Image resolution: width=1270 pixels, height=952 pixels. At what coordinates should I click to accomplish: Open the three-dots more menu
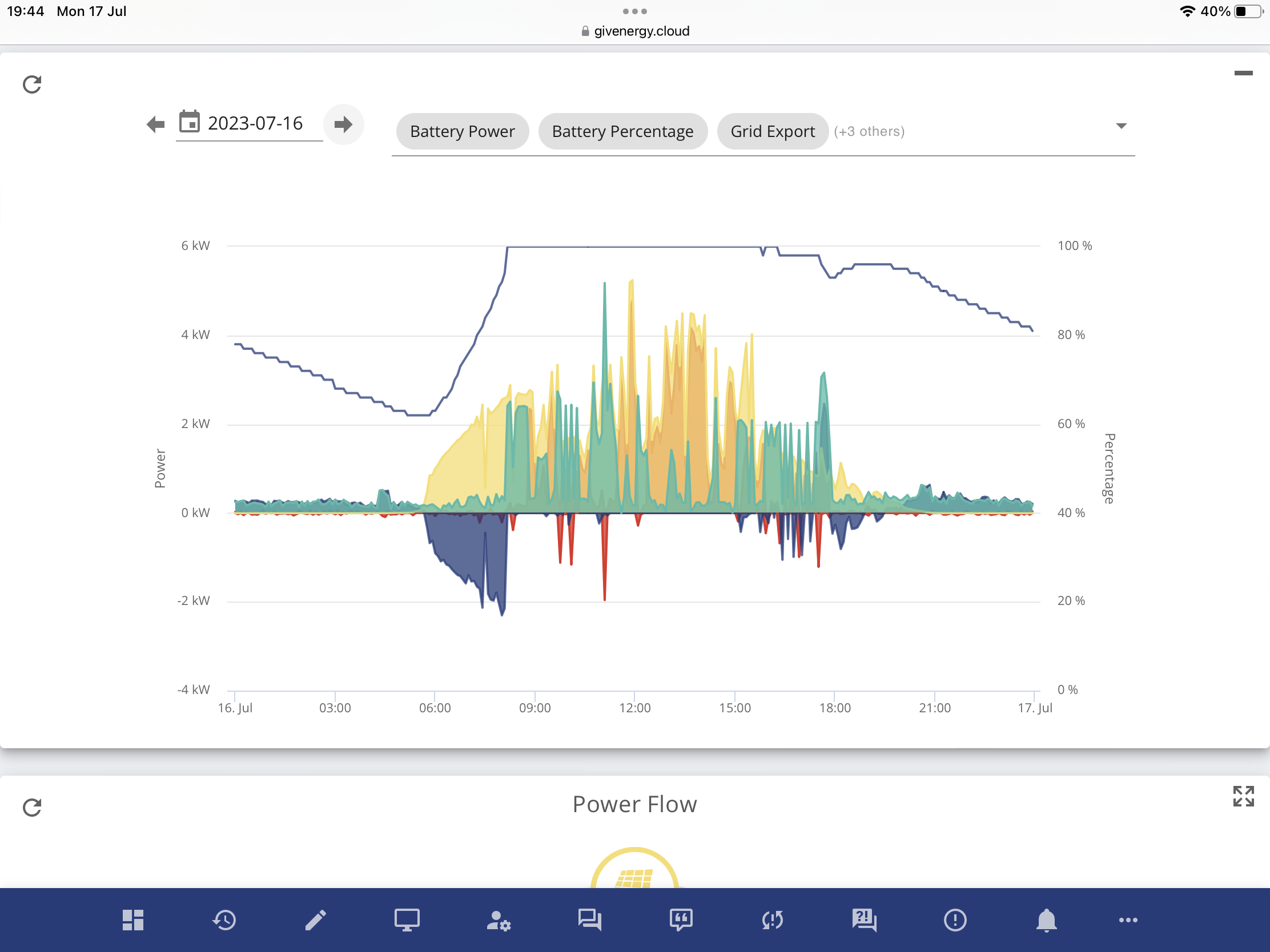click(x=1128, y=920)
